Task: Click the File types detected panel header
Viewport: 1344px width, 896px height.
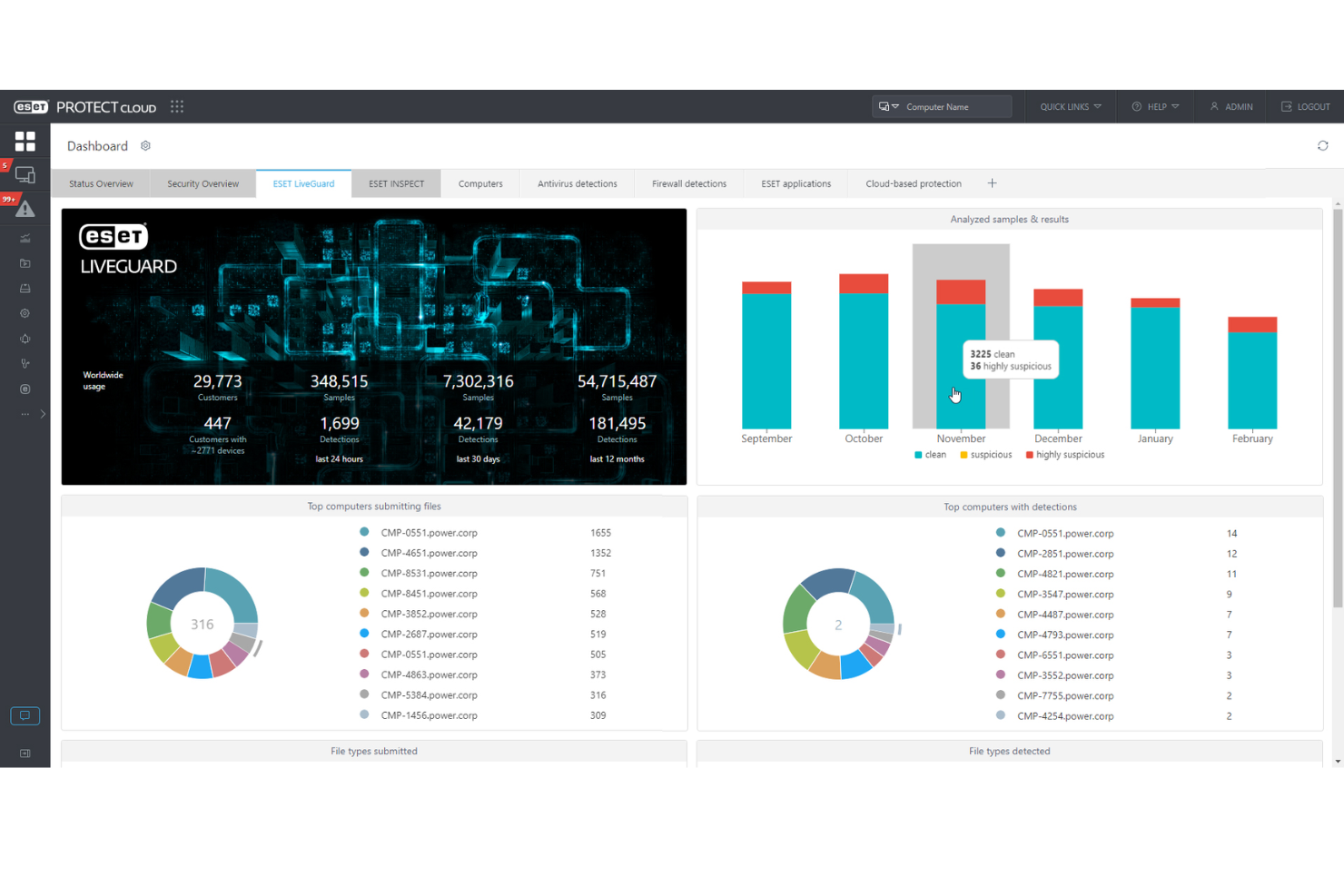Action: [x=1009, y=751]
